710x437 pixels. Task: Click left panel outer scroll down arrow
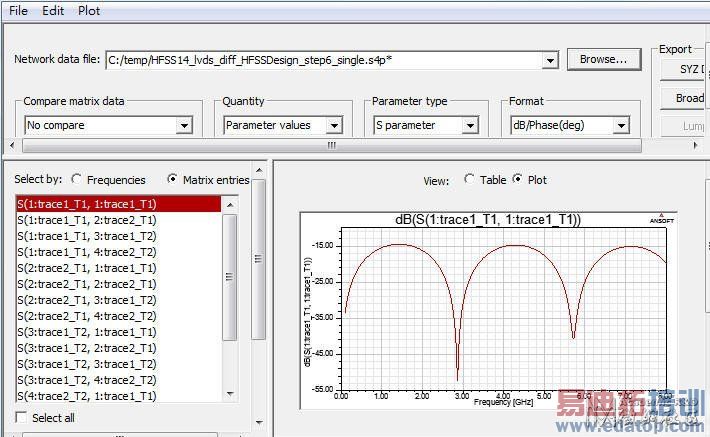click(259, 423)
